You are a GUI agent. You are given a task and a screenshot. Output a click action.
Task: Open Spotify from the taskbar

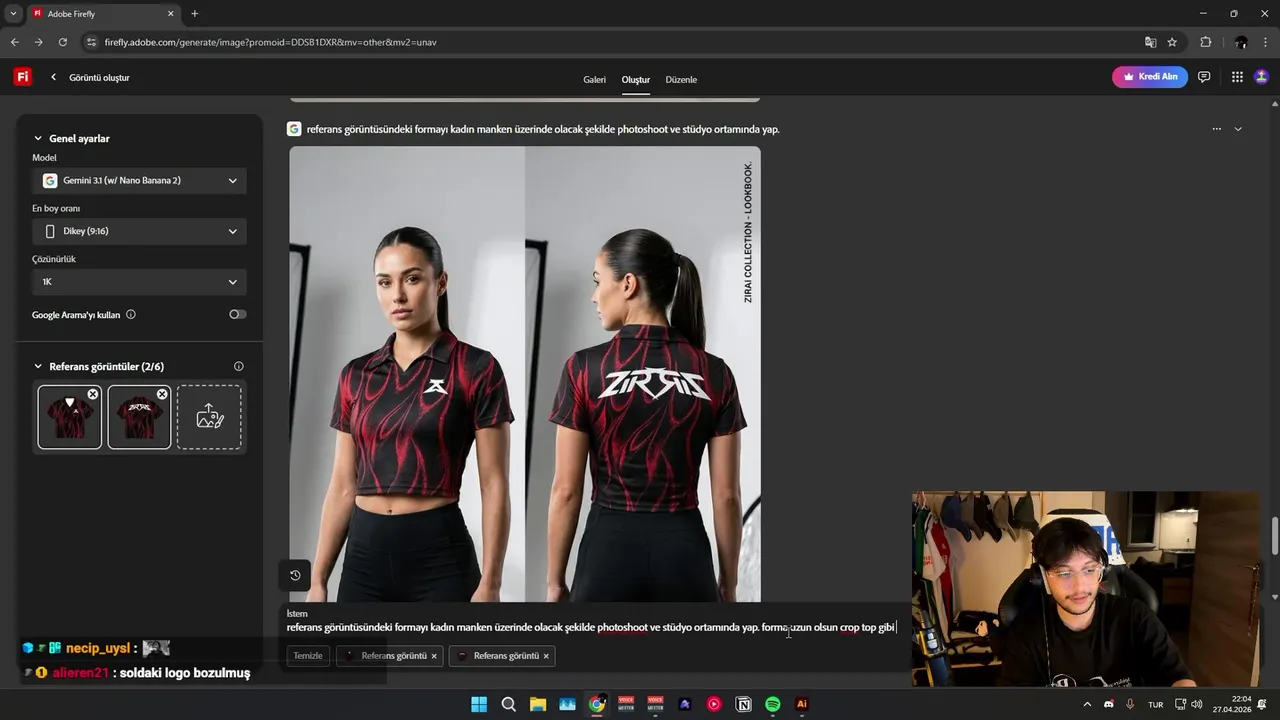coord(773,704)
